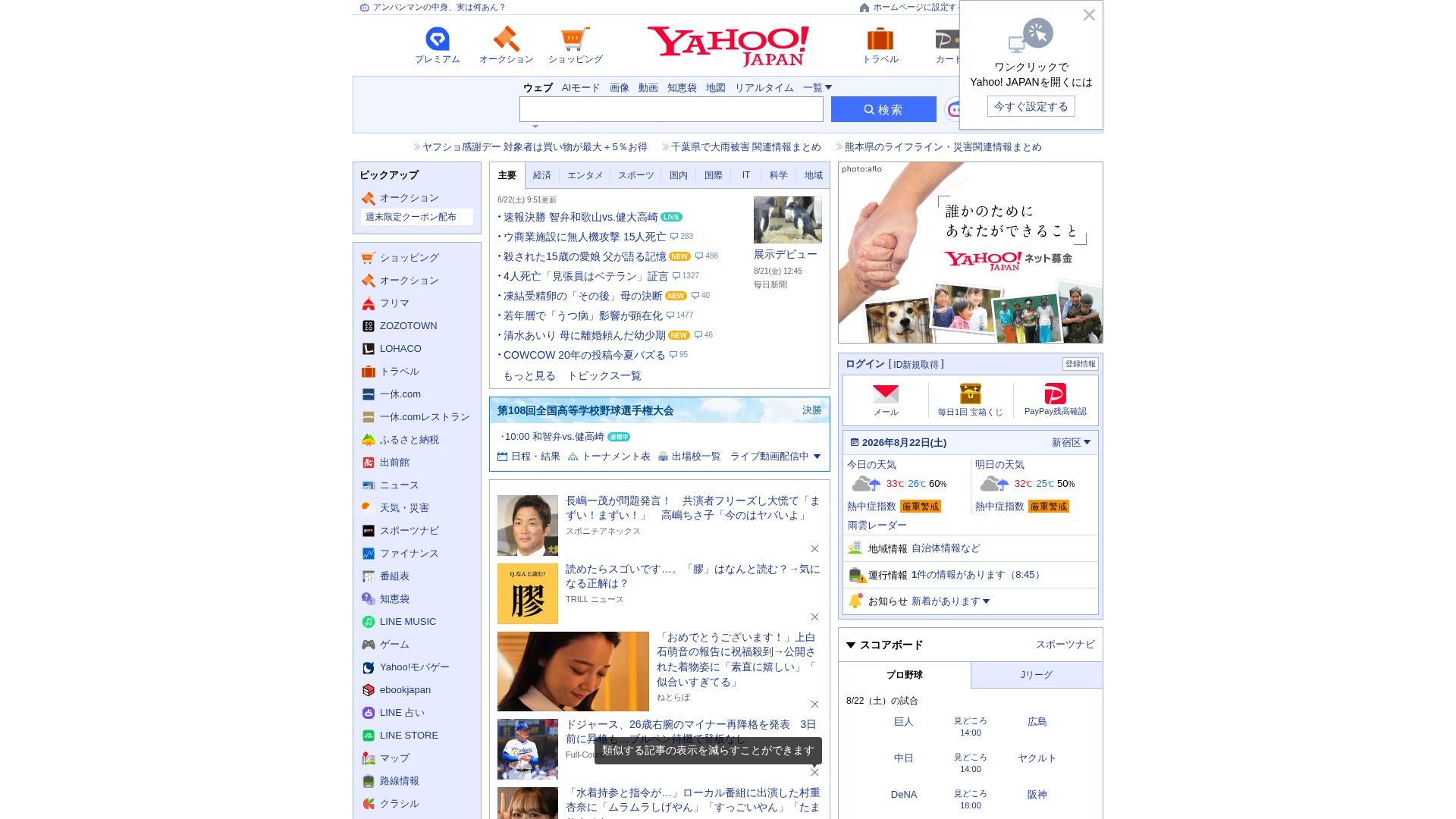Open マップ in the sidebar
The image size is (1456, 819).
[394, 758]
